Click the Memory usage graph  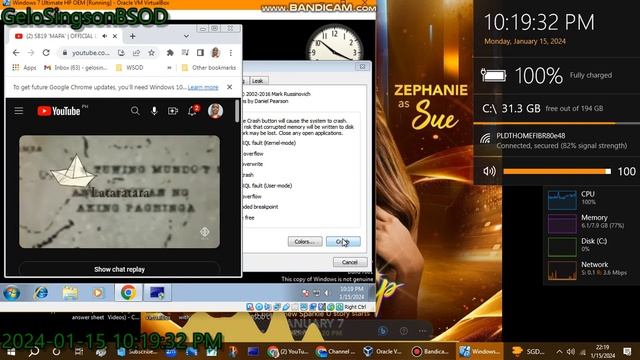point(562,223)
